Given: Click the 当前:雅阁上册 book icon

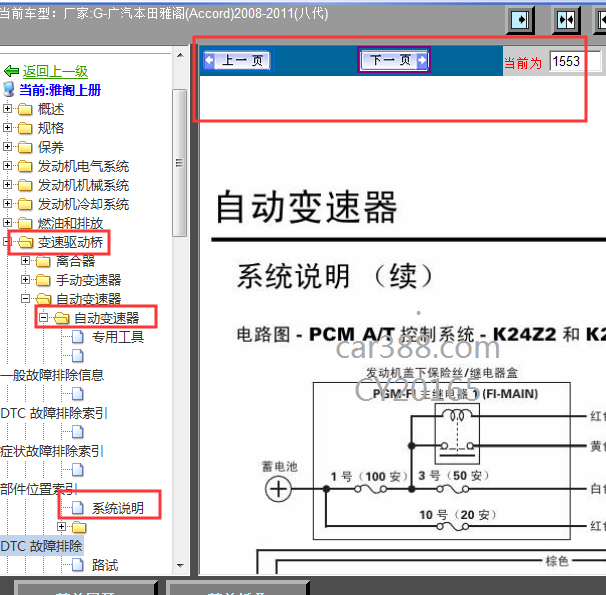Looking at the screenshot, I should click(9, 89).
